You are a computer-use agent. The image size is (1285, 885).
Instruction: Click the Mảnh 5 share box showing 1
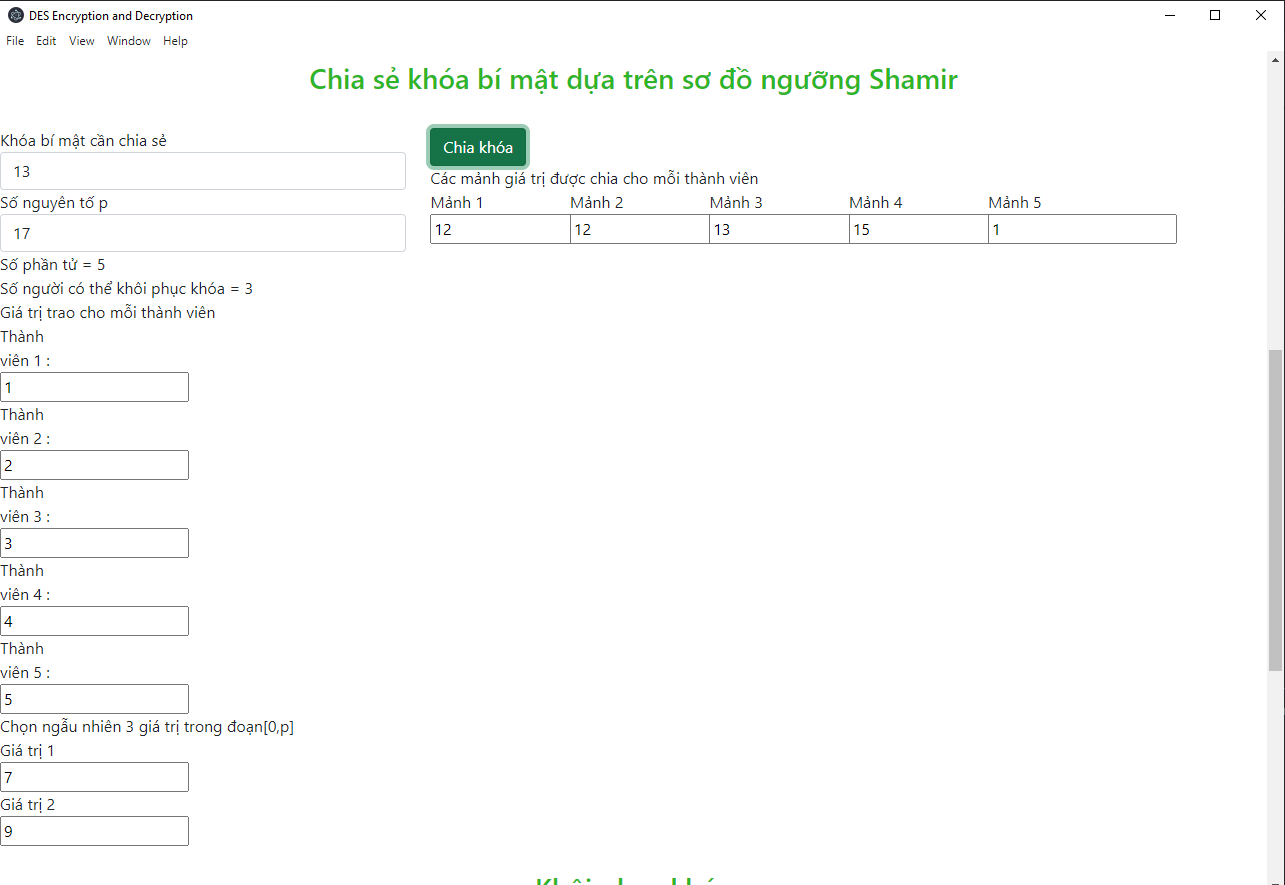(x=1082, y=229)
